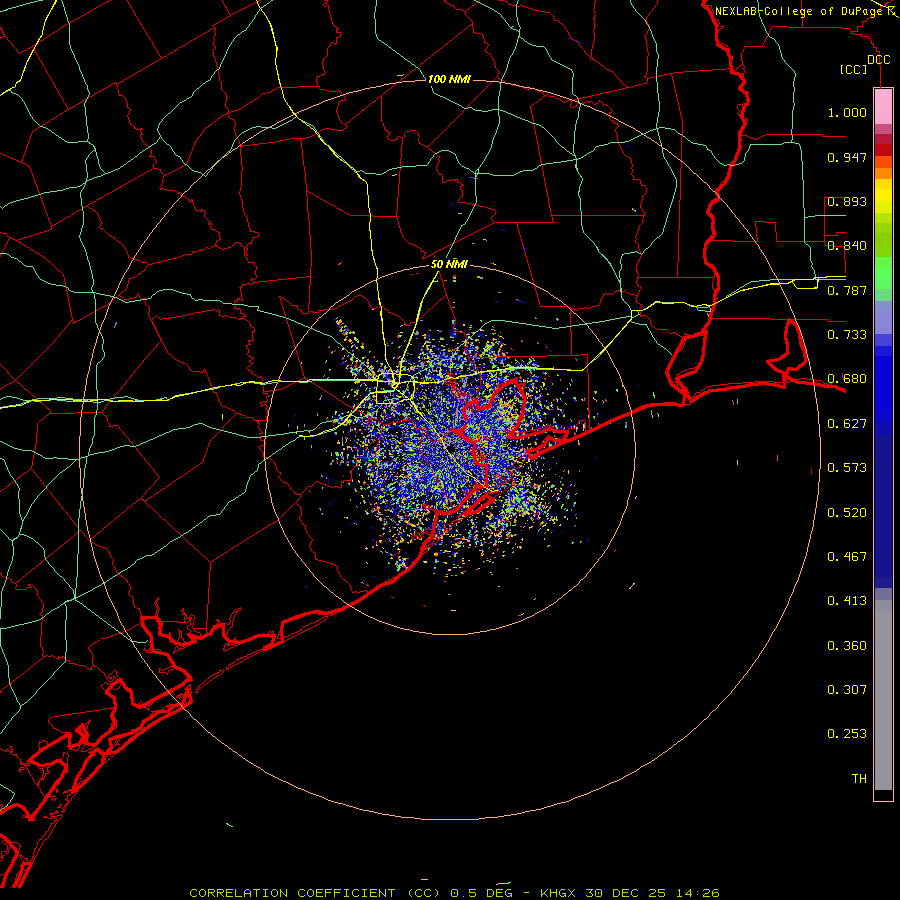The height and width of the screenshot is (900, 900).
Task: Click the 0.5 DEG elevation text in caption
Action: (x=482, y=893)
